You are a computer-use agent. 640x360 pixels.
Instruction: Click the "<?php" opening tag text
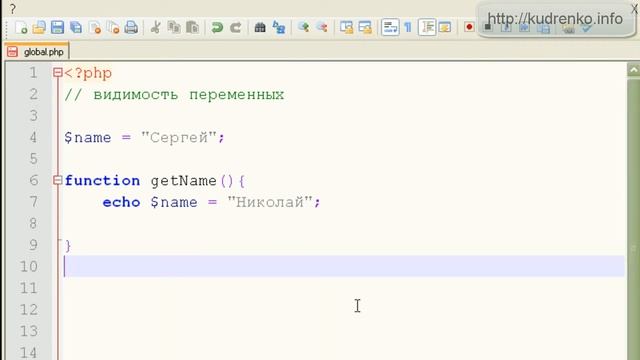coord(88,73)
